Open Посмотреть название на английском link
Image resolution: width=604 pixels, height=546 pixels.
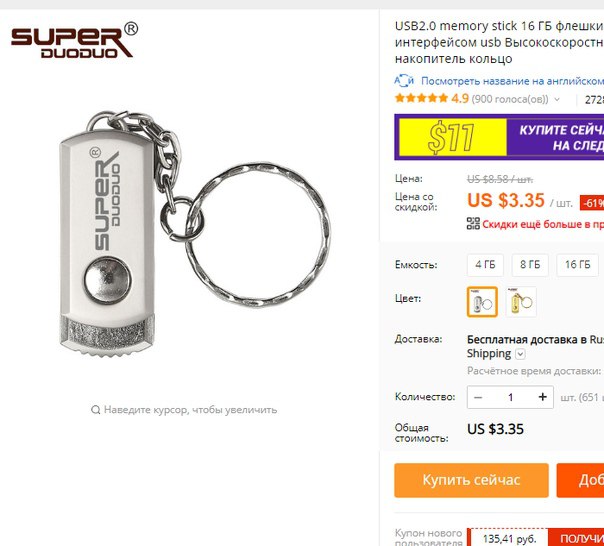pos(512,81)
